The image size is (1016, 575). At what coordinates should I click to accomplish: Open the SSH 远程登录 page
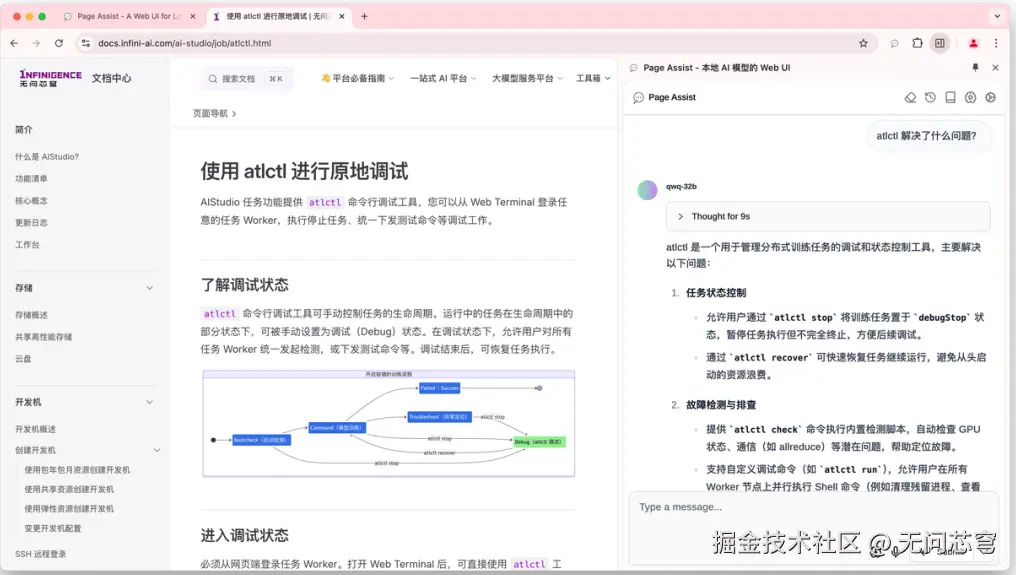pyautogui.click(x=40, y=554)
